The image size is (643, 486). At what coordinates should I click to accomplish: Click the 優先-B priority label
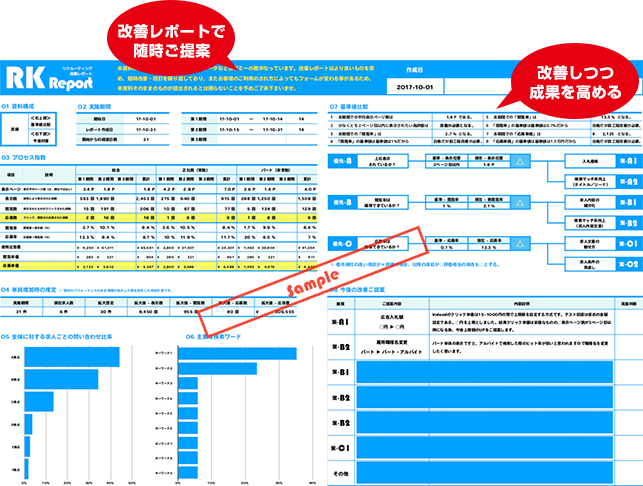(342, 202)
